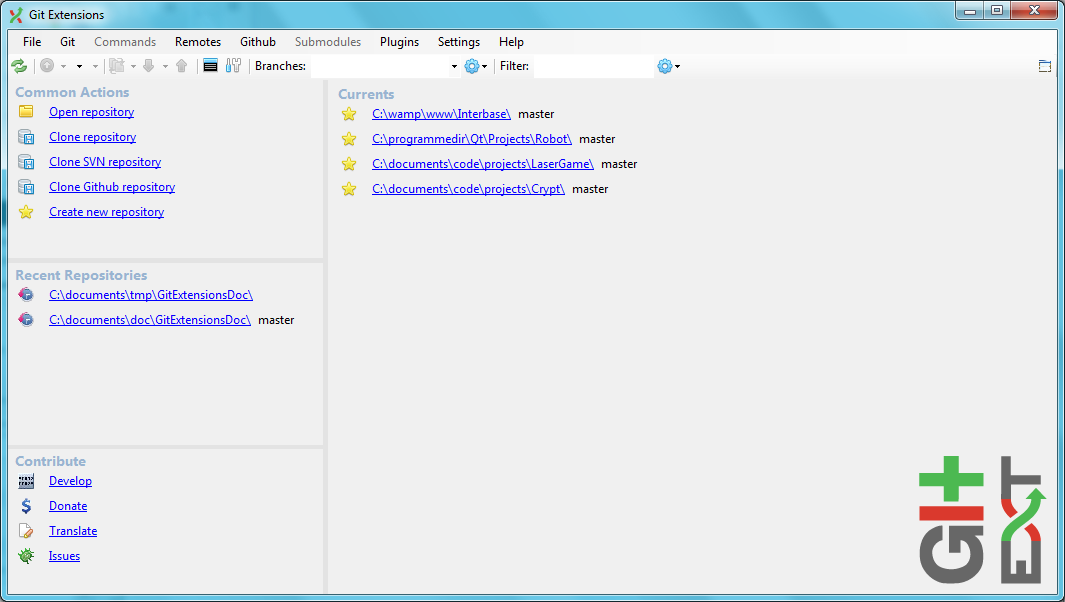Open the projects\LaserGame\ repository link
1065x602 pixels.
pyautogui.click(x=483, y=164)
